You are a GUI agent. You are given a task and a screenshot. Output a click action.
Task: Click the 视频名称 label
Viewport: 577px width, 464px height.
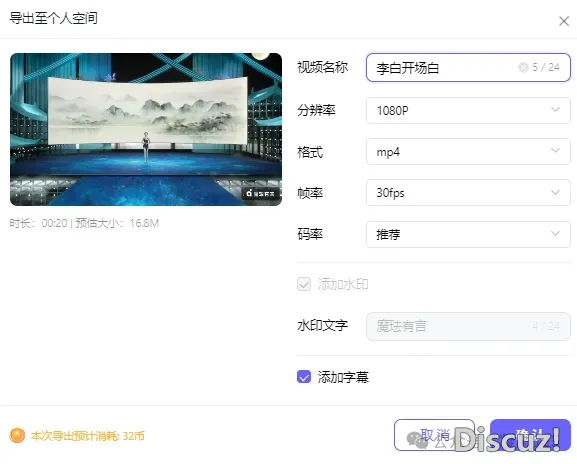(322, 67)
